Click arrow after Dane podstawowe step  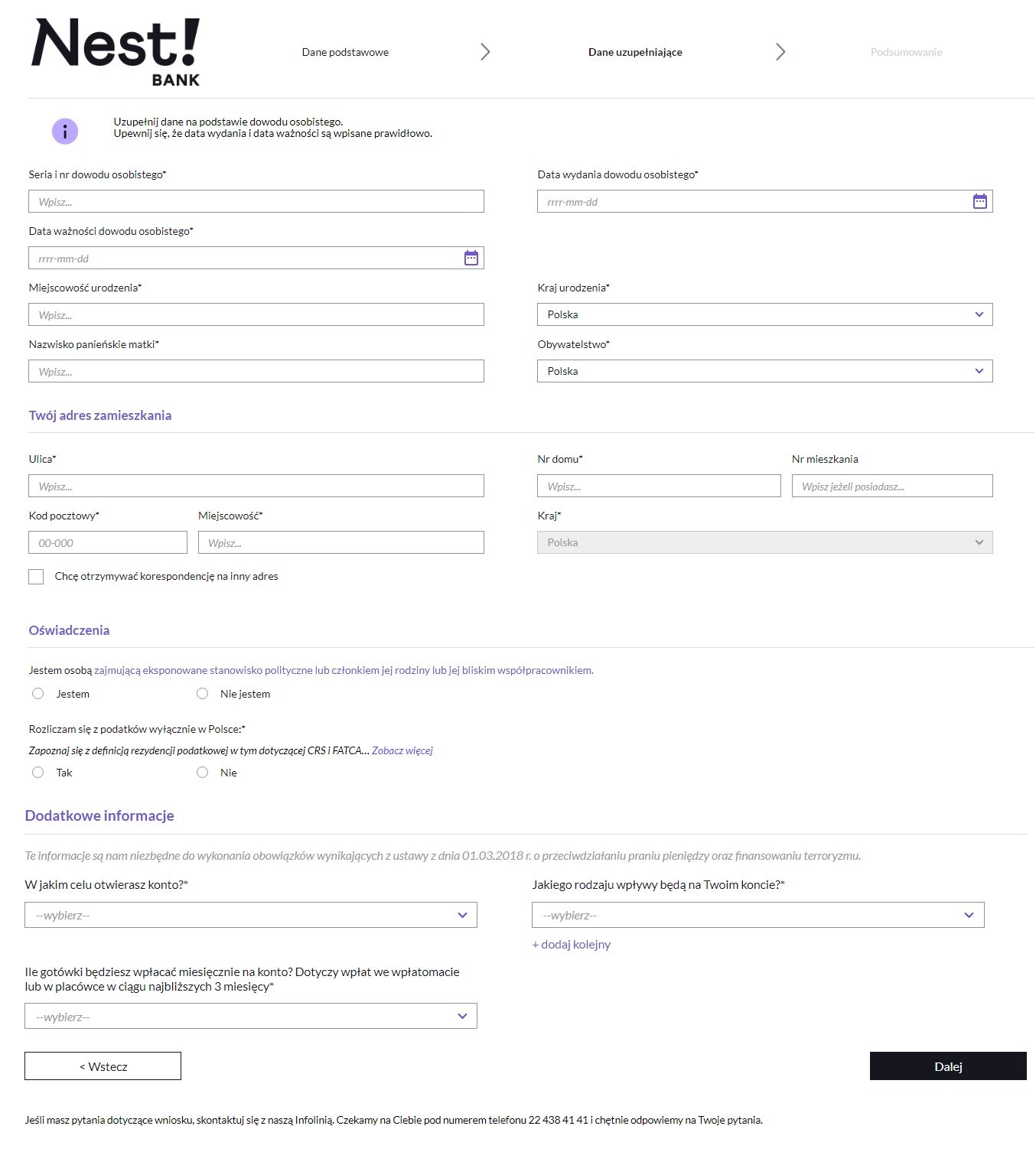(484, 52)
